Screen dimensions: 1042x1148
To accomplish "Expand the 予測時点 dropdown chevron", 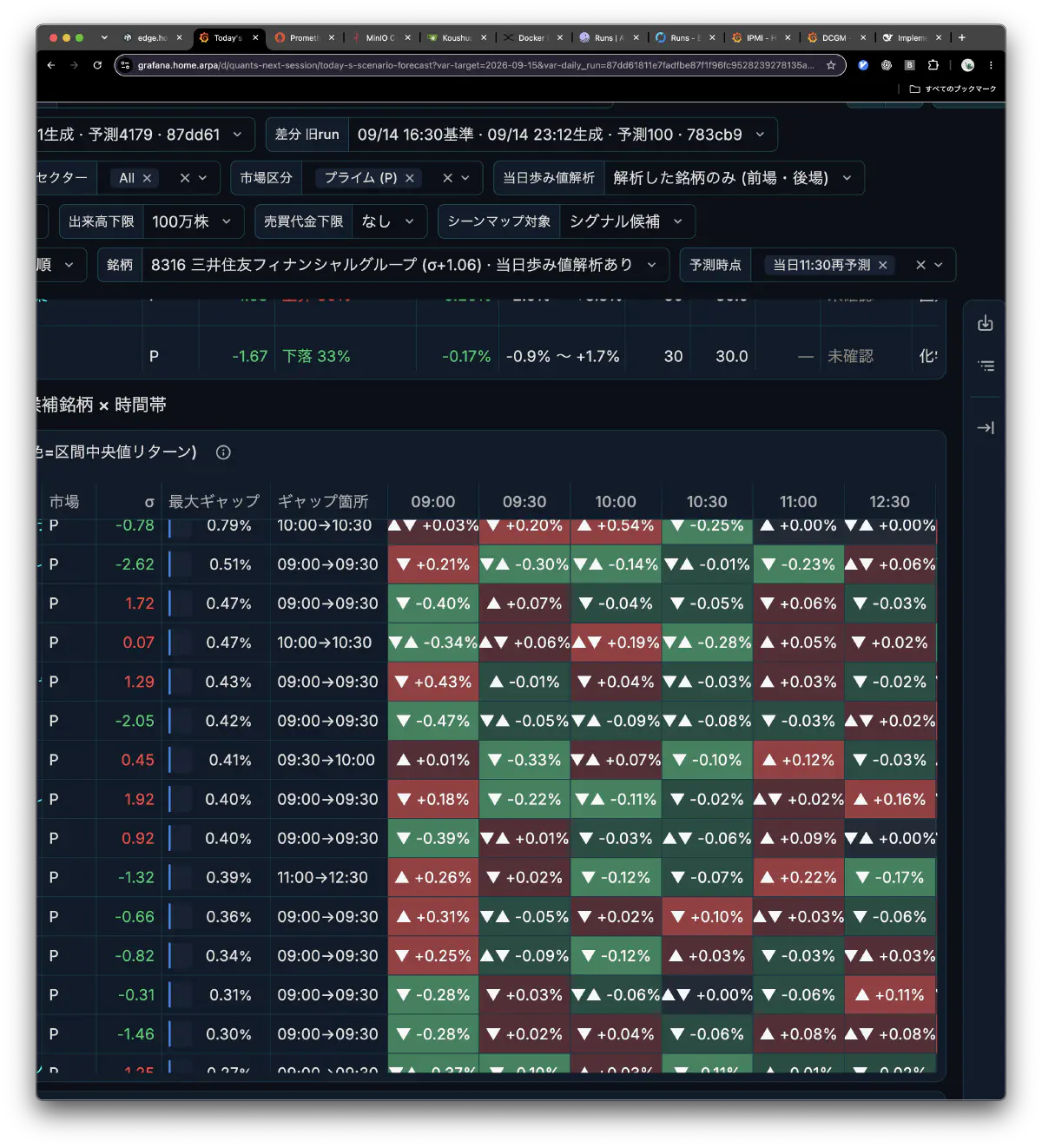I will (939, 265).
